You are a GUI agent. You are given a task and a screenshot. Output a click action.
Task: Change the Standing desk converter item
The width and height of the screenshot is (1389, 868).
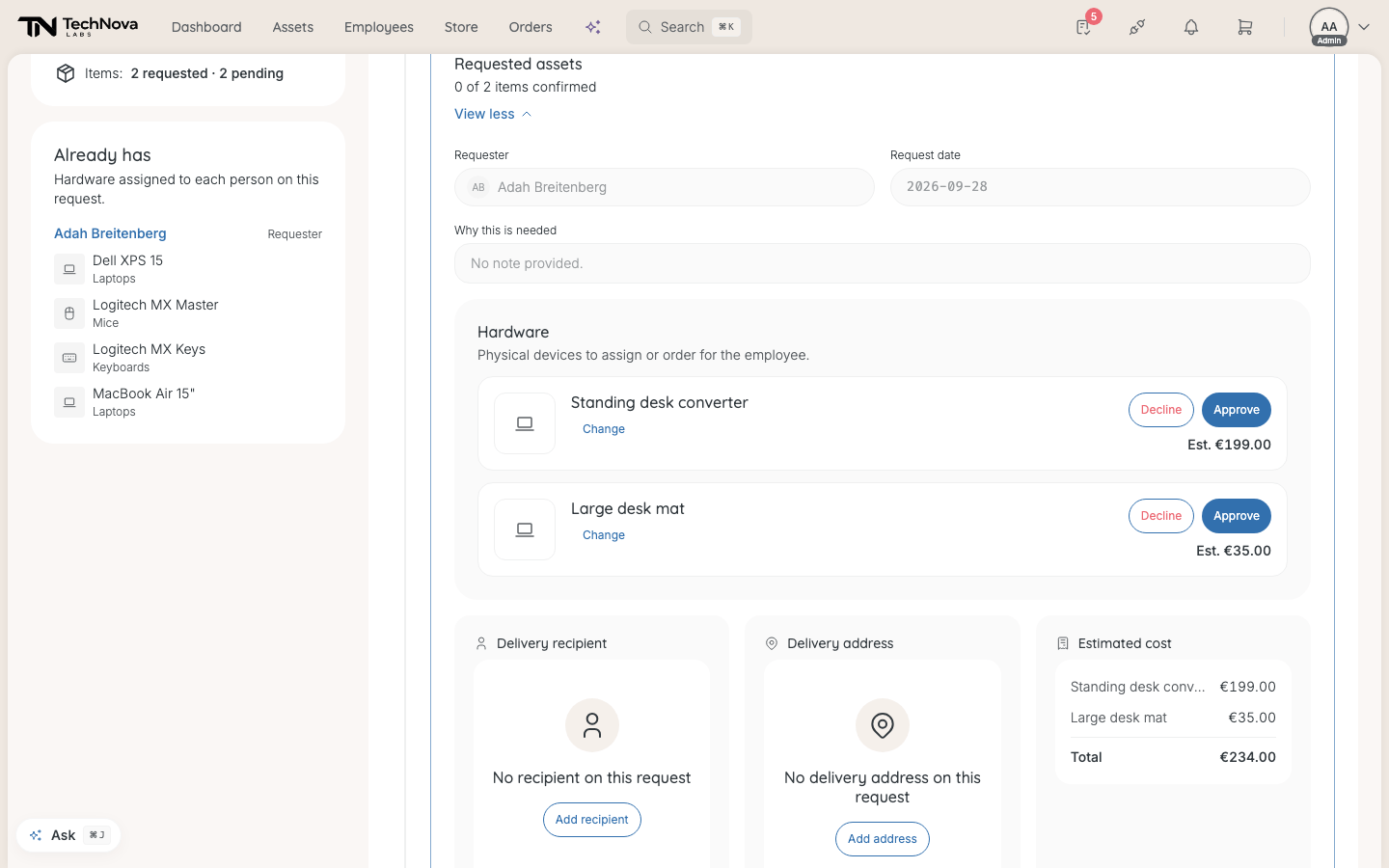click(x=604, y=429)
